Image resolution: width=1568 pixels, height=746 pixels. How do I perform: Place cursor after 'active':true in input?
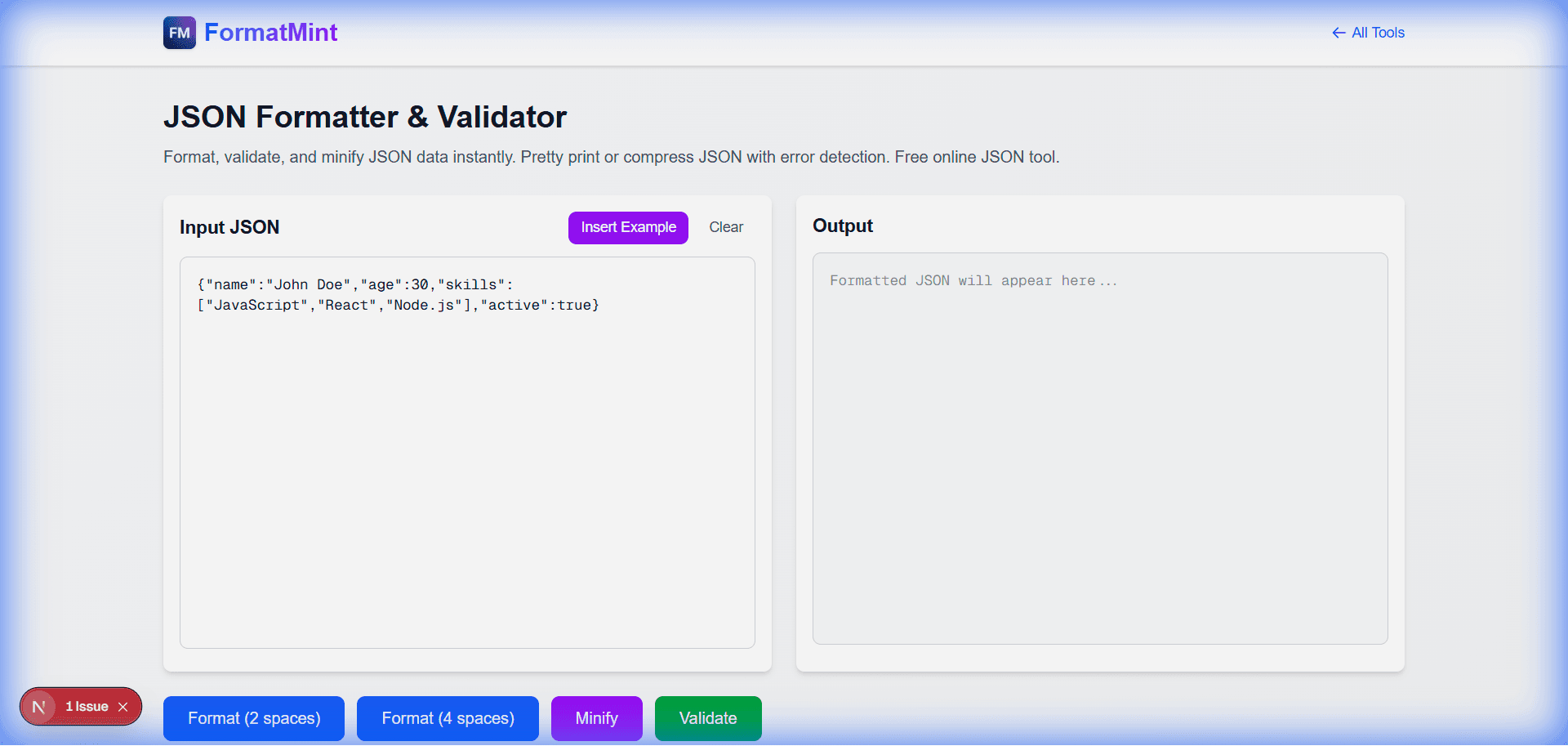coord(599,305)
